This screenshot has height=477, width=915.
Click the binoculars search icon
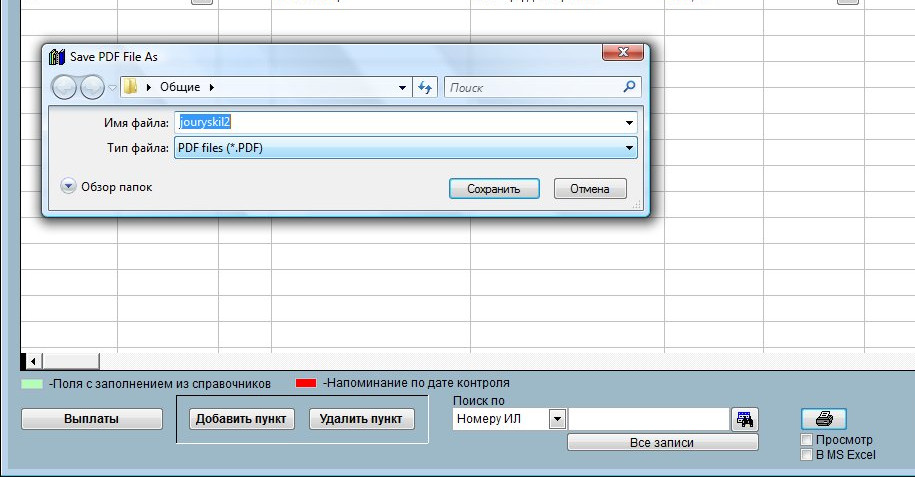click(x=745, y=419)
